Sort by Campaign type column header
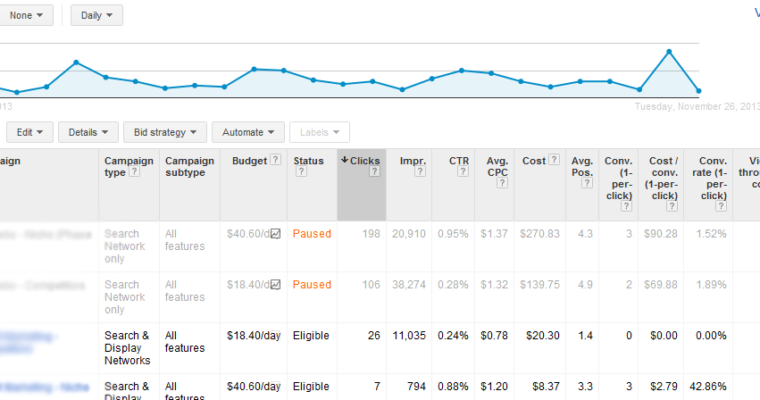The height and width of the screenshot is (400, 760). [x=128, y=167]
